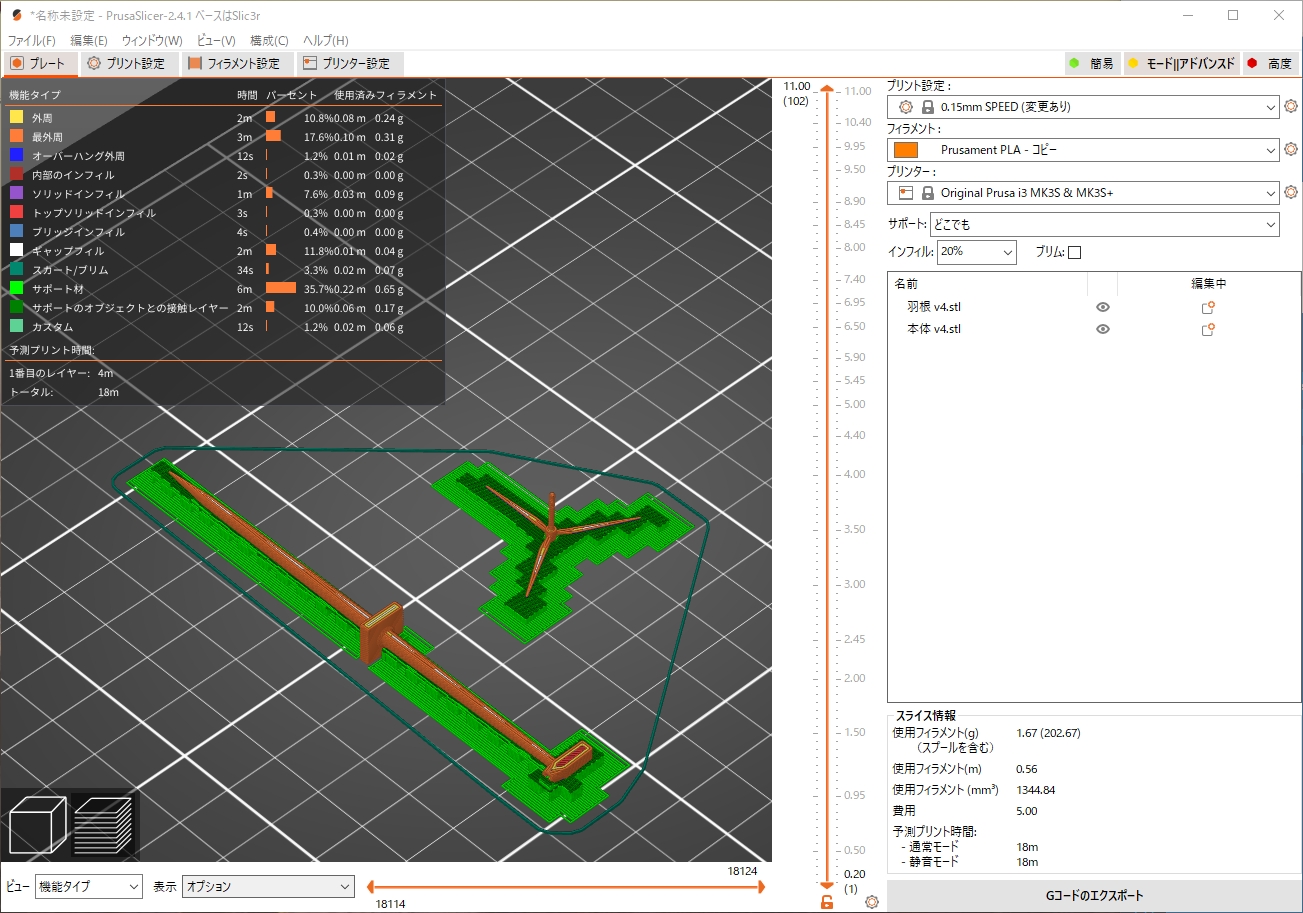This screenshot has height=913, width=1303.
Task: Open the ヘルプ(H) menu
Action: coord(326,41)
